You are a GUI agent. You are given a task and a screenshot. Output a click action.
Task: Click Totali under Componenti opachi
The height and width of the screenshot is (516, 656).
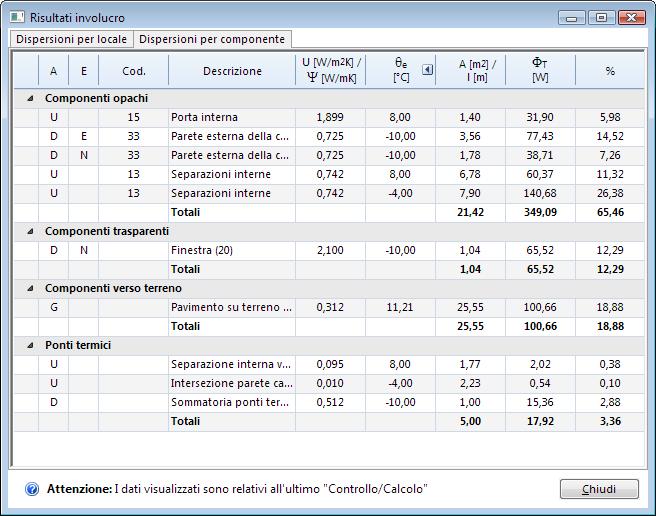click(x=185, y=212)
